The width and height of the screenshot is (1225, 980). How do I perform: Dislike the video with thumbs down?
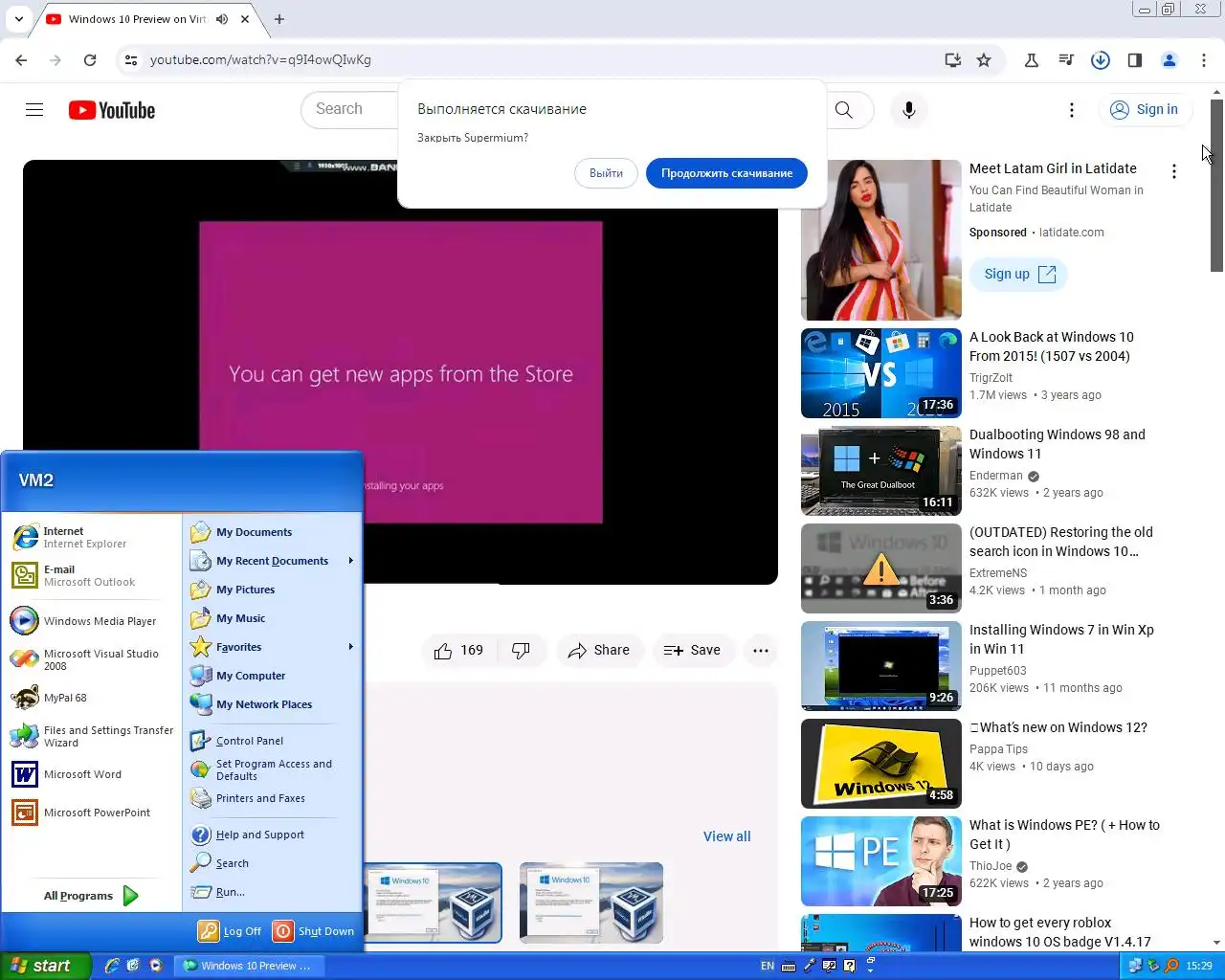pos(522,651)
